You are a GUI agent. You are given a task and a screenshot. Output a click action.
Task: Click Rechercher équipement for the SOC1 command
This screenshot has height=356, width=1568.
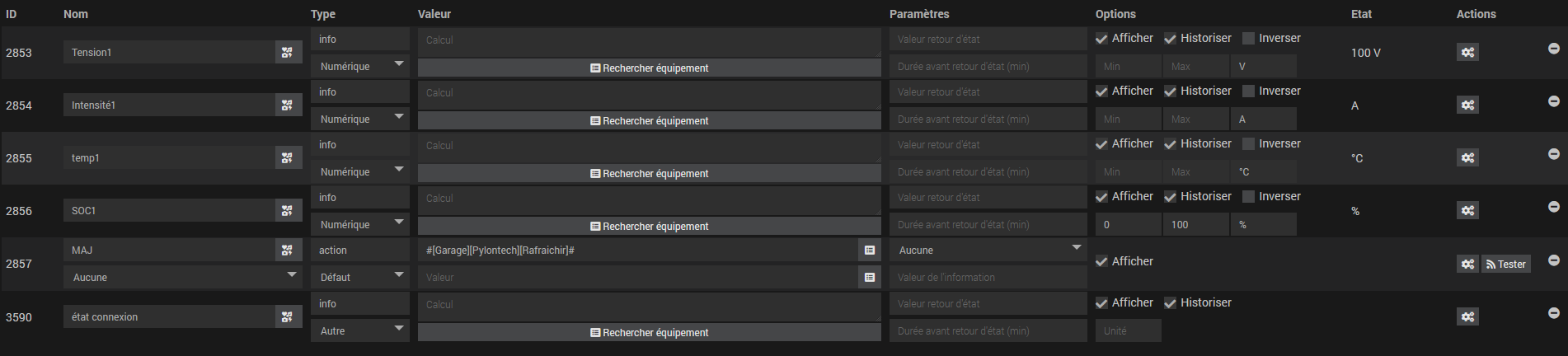click(649, 226)
